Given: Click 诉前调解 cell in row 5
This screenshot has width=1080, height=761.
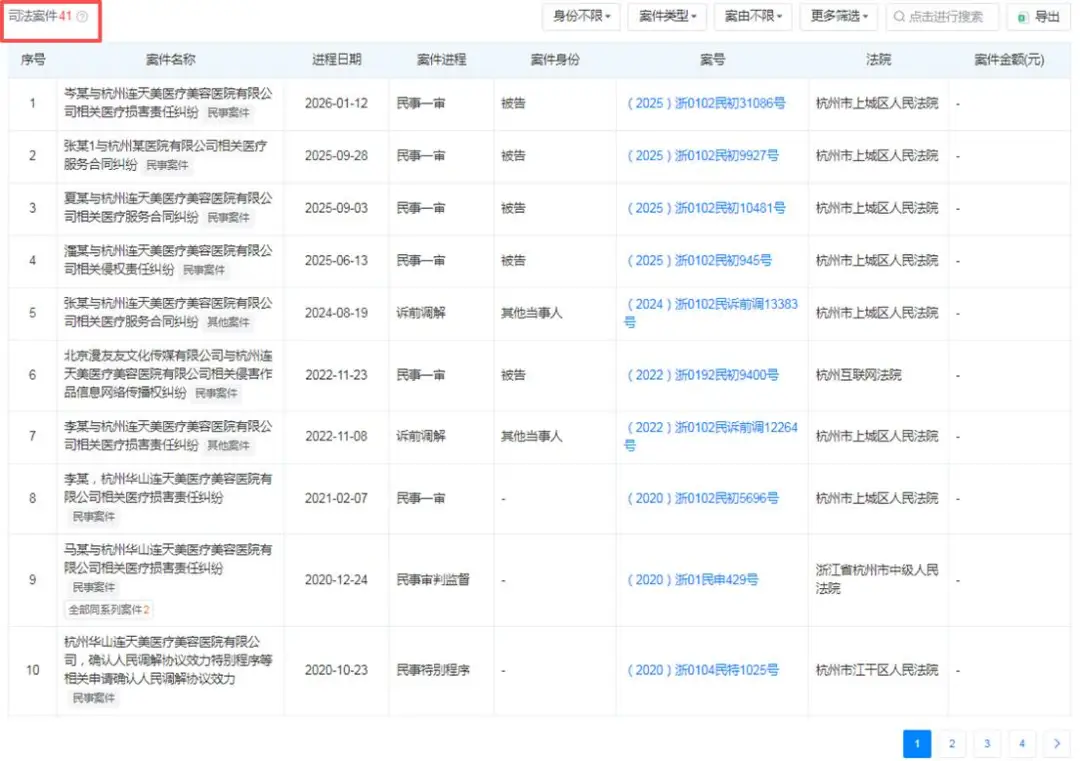Looking at the screenshot, I should click(420, 313).
